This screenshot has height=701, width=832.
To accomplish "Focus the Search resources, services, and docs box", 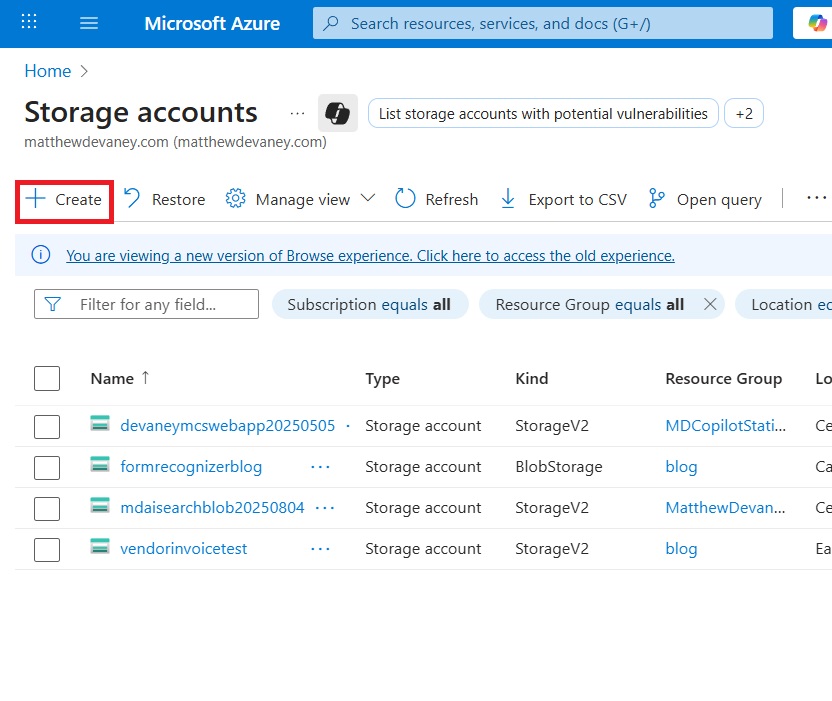I will tap(543, 23).
